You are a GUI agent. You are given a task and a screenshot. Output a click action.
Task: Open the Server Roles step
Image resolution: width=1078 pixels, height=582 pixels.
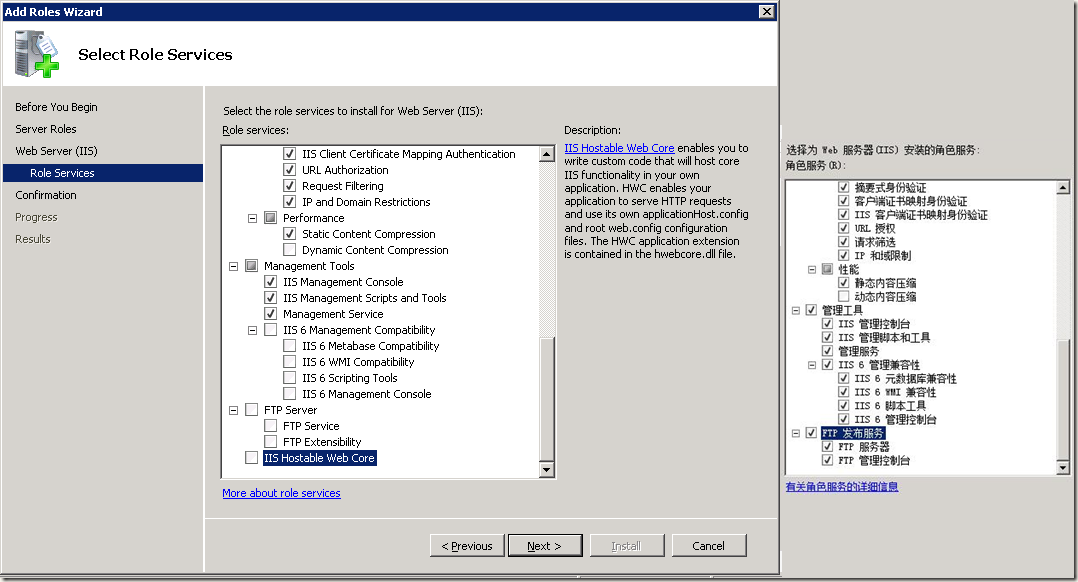pos(46,129)
